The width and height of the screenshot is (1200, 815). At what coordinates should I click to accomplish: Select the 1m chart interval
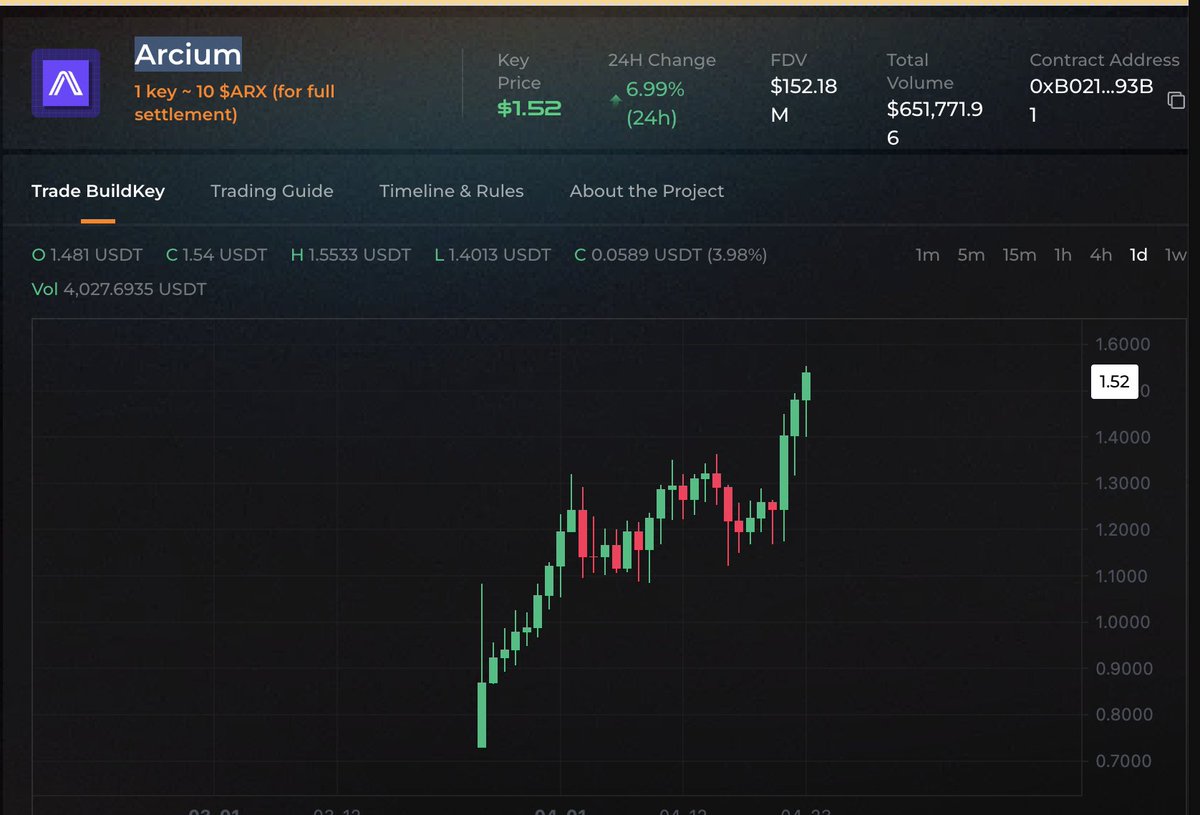pos(928,255)
